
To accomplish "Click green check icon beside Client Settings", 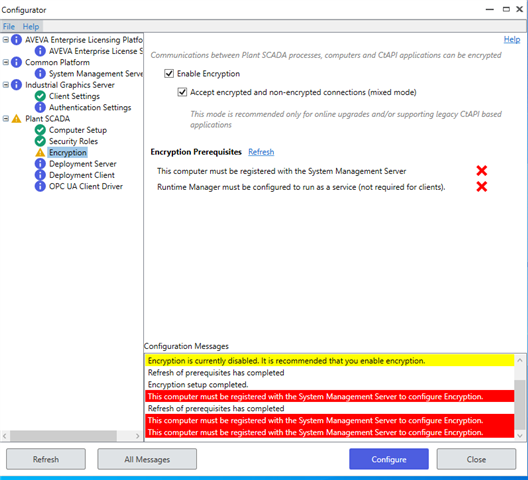I will click(x=40, y=96).
